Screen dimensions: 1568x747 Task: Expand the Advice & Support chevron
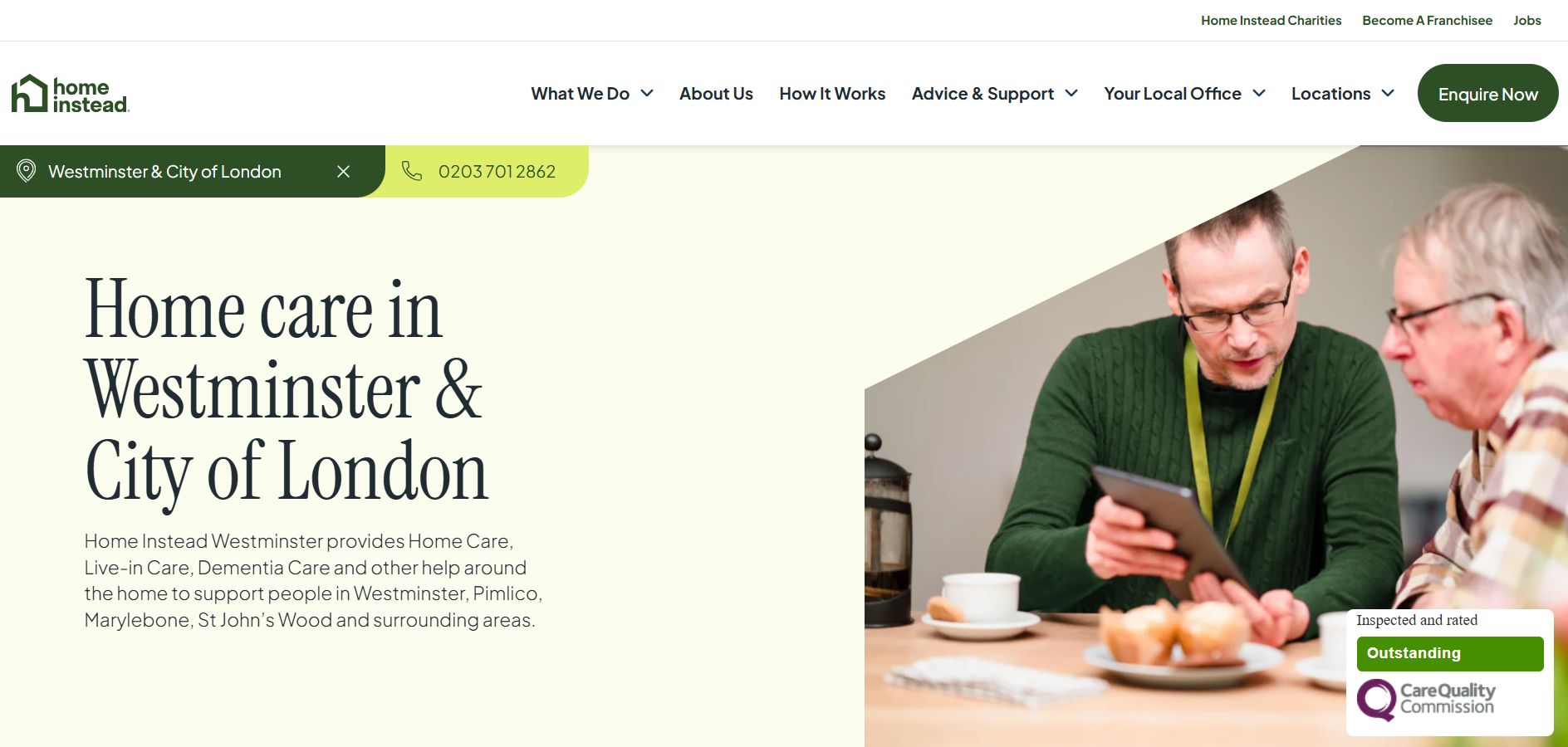[1071, 94]
